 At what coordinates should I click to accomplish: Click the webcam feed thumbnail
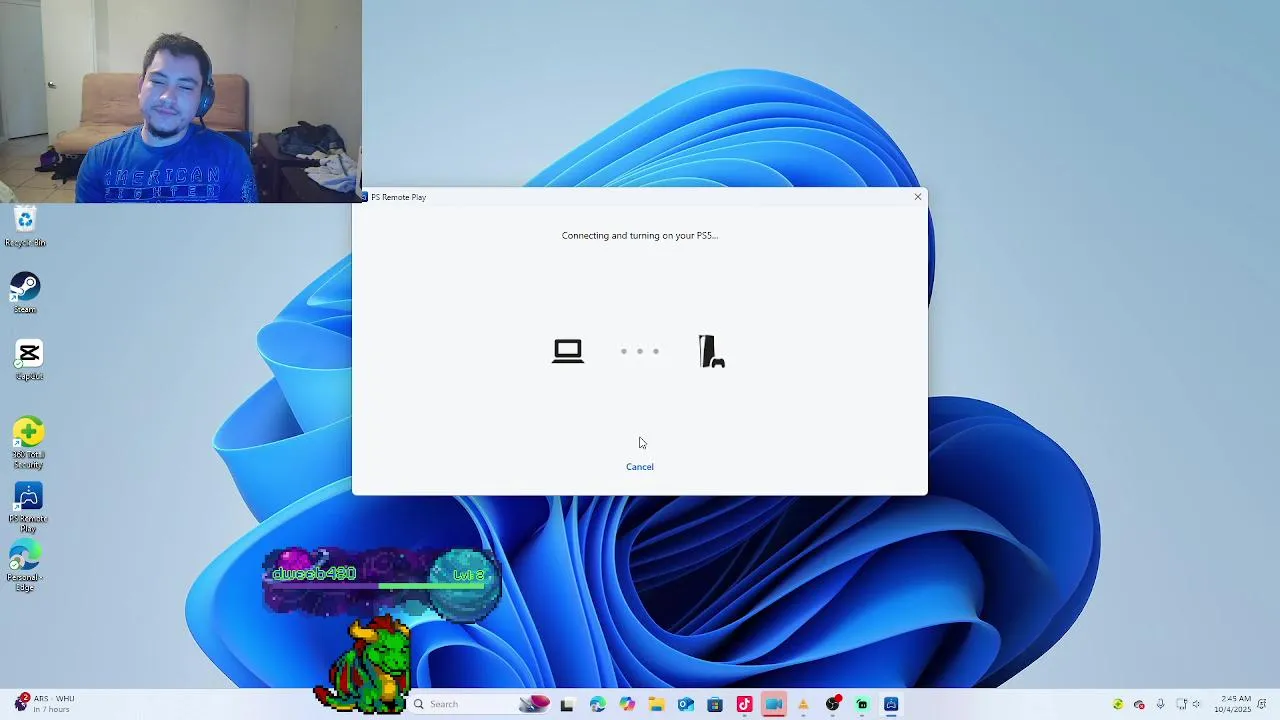point(181,101)
